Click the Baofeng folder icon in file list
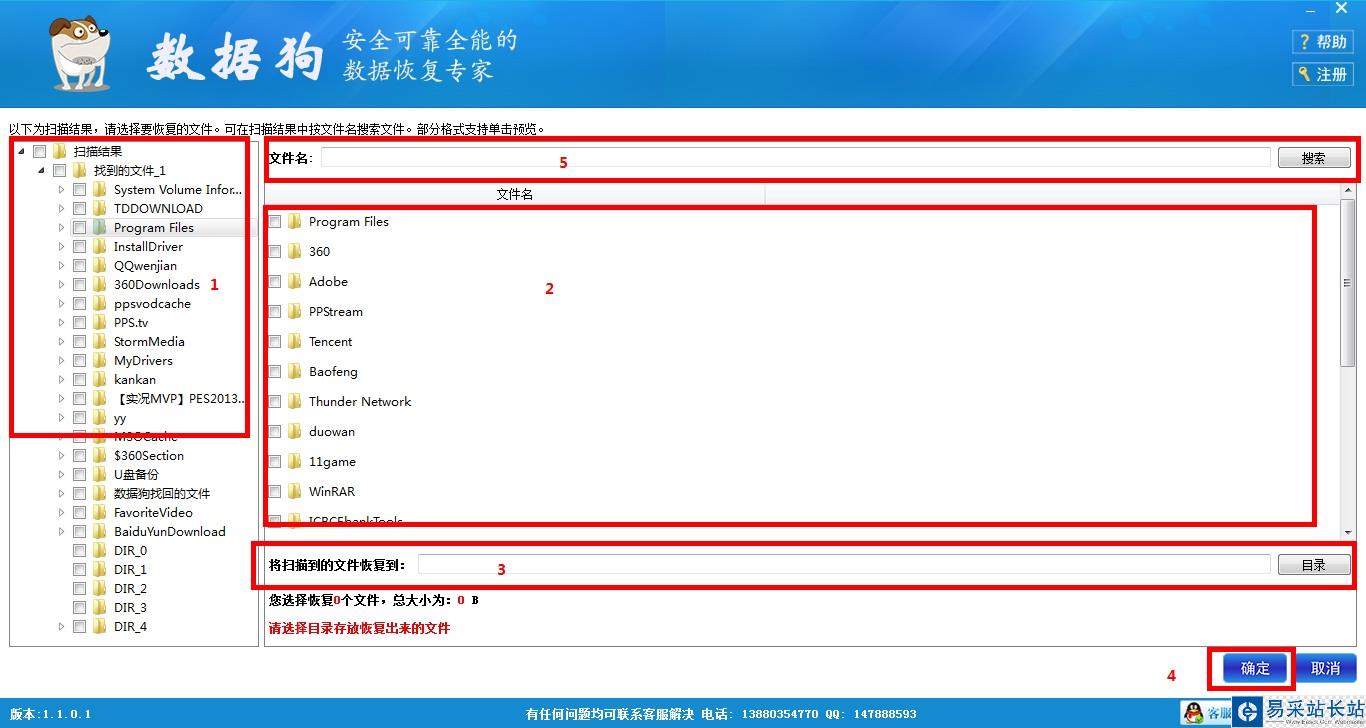The width and height of the screenshot is (1366, 728). (x=294, y=372)
